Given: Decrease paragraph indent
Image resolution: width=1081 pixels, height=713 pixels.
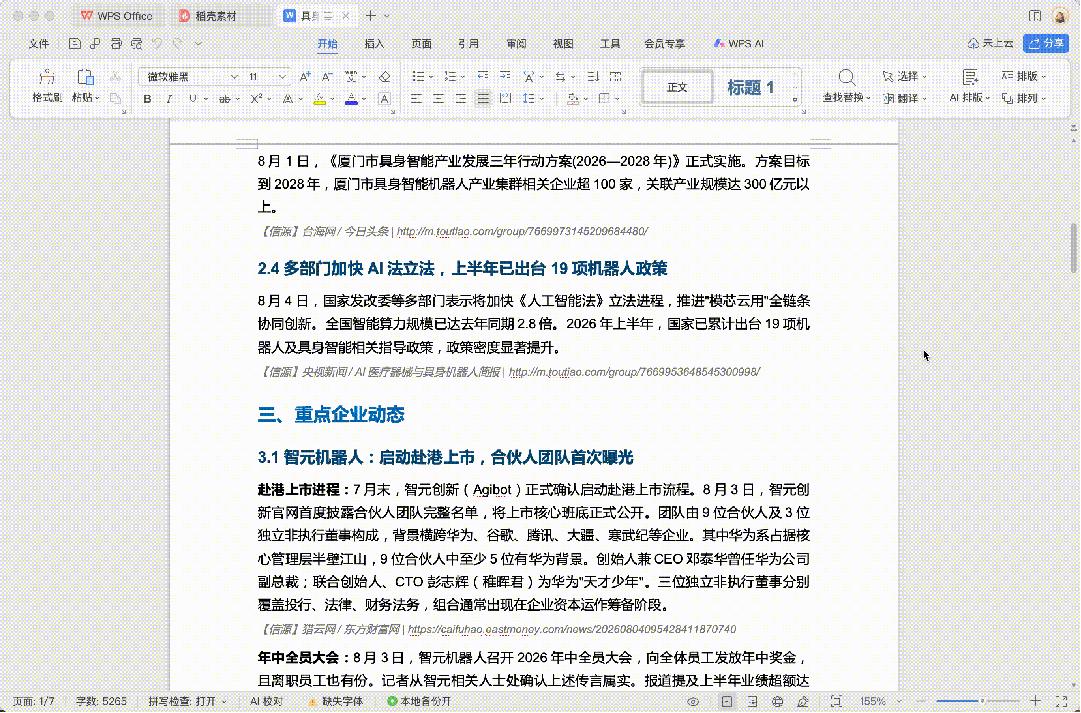Looking at the screenshot, I should (x=483, y=76).
